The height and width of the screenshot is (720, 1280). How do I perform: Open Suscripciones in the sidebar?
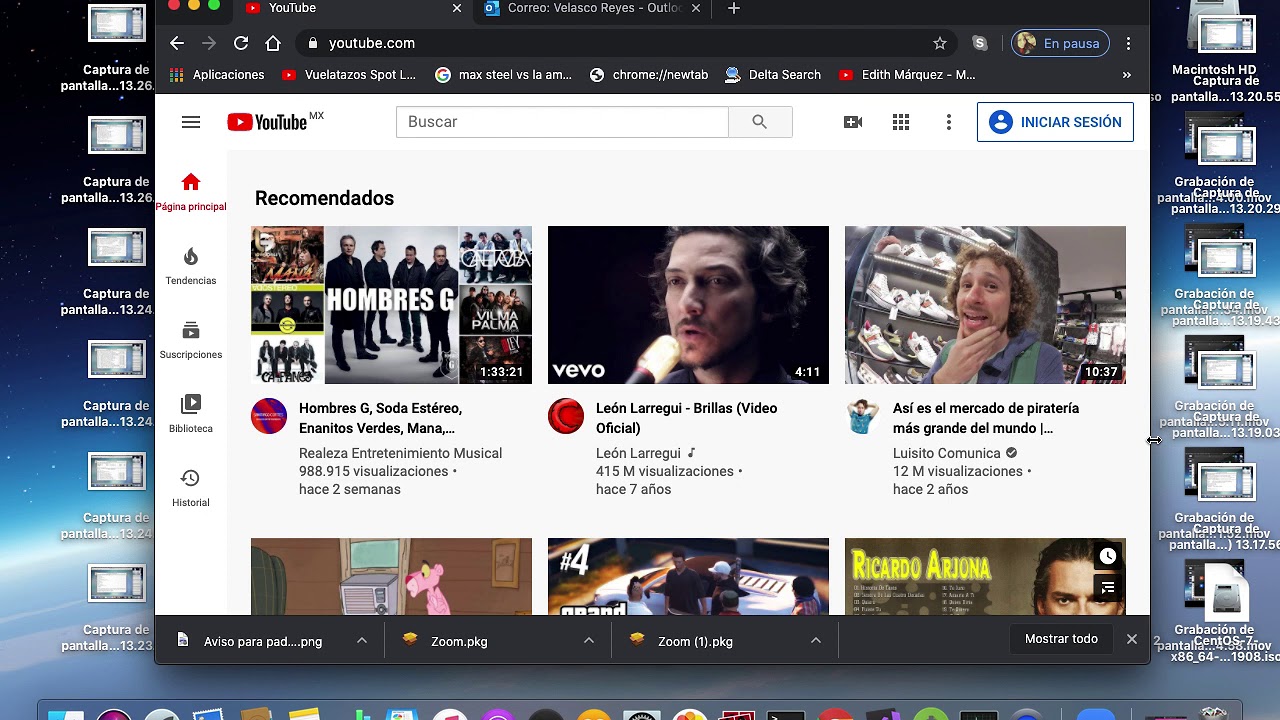coord(191,340)
